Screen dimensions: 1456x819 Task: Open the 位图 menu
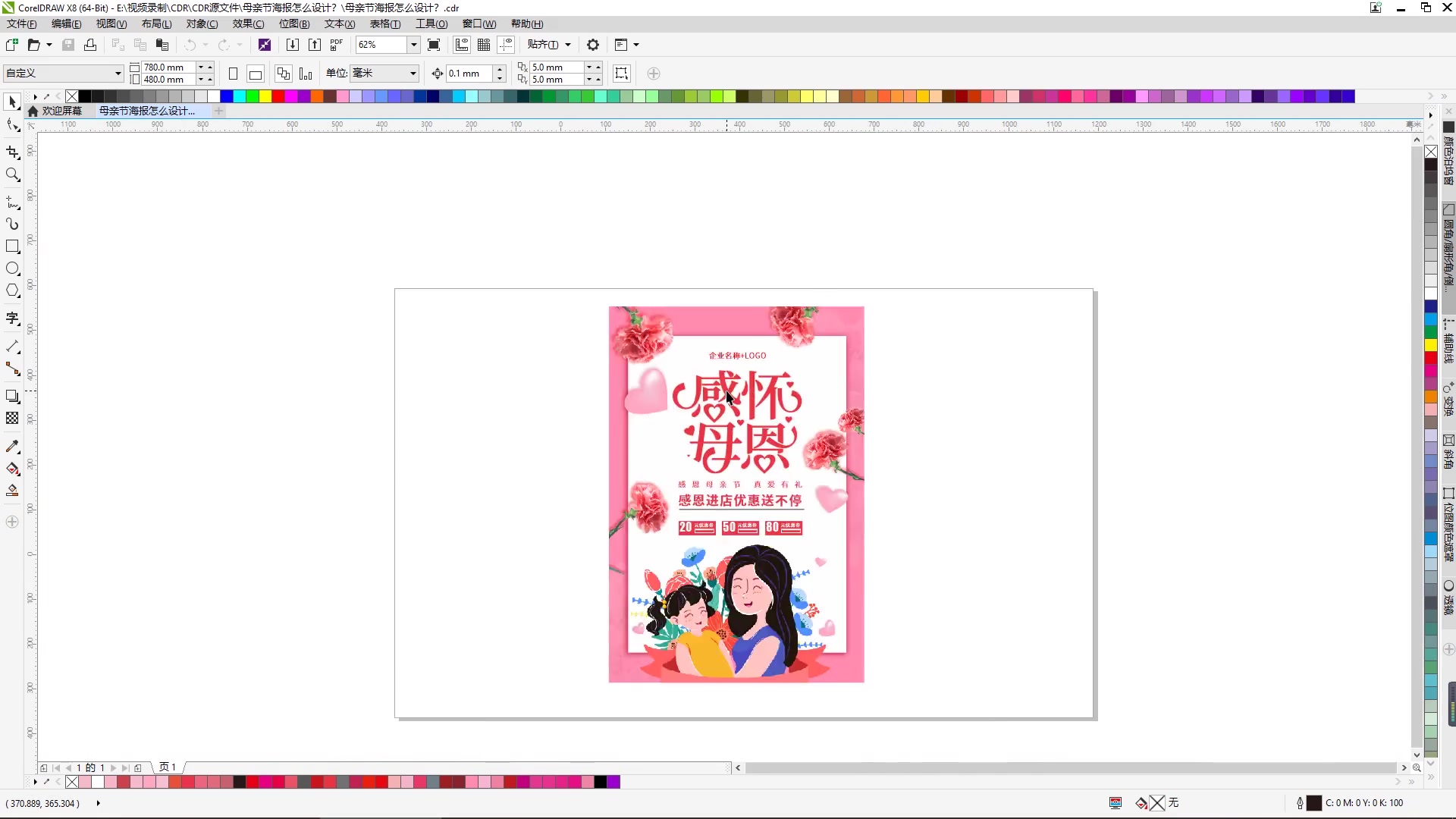coord(294,24)
